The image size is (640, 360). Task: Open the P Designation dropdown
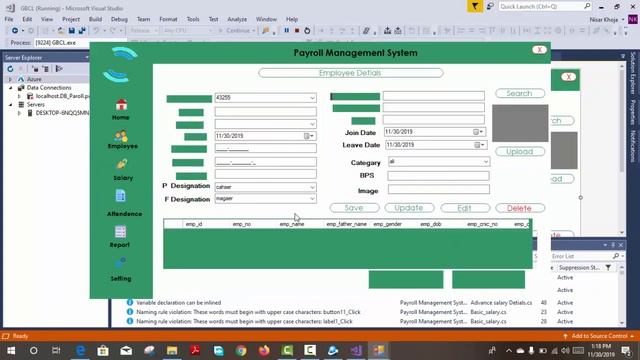(x=312, y=187)
